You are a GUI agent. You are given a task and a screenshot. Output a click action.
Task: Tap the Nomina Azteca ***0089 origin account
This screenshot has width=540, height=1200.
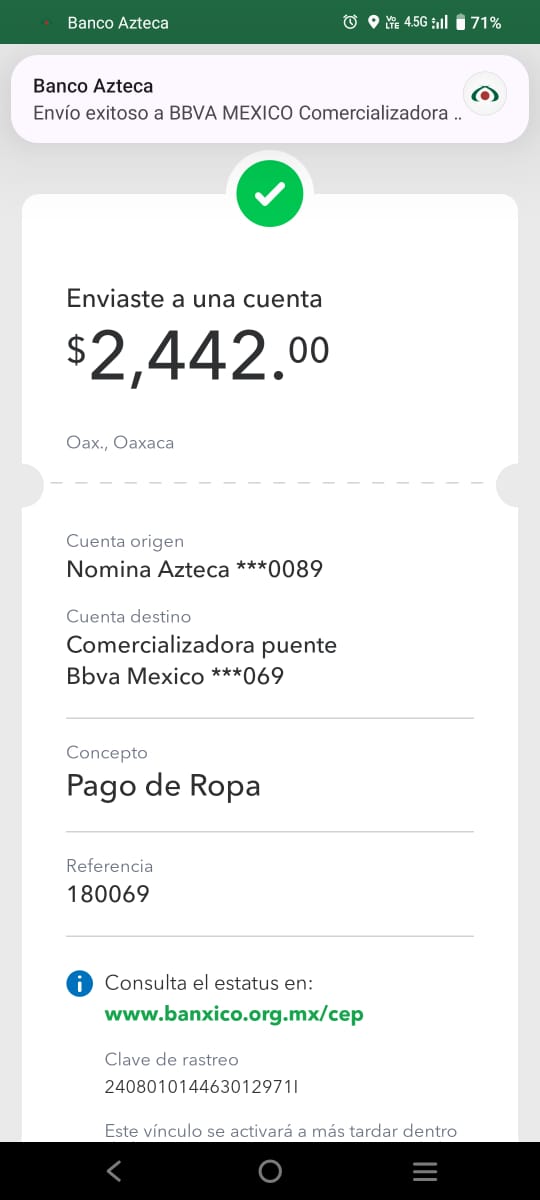click(194, 570)
